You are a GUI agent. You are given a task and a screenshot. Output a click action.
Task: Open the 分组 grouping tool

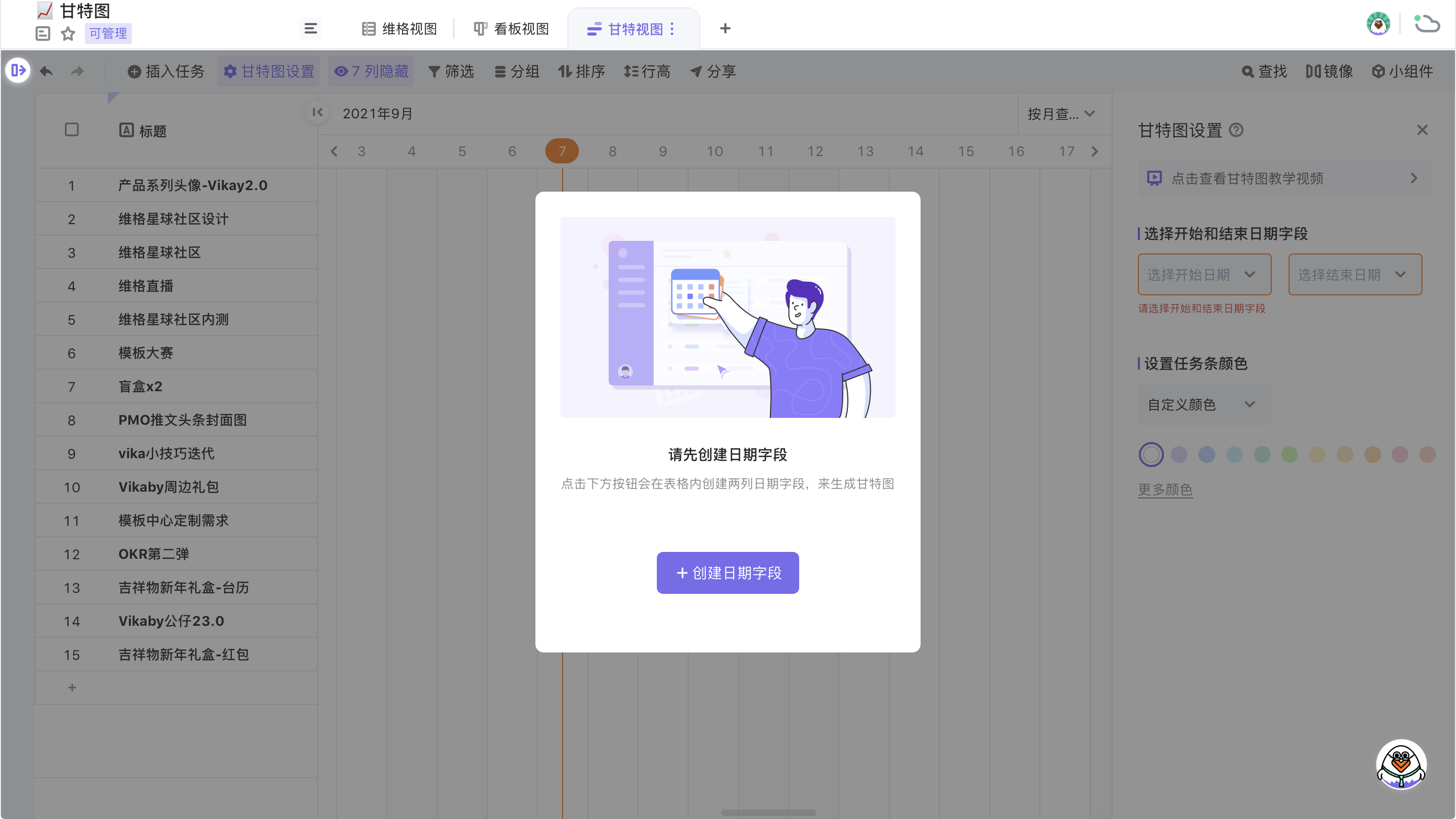click(x=516, y=71)
